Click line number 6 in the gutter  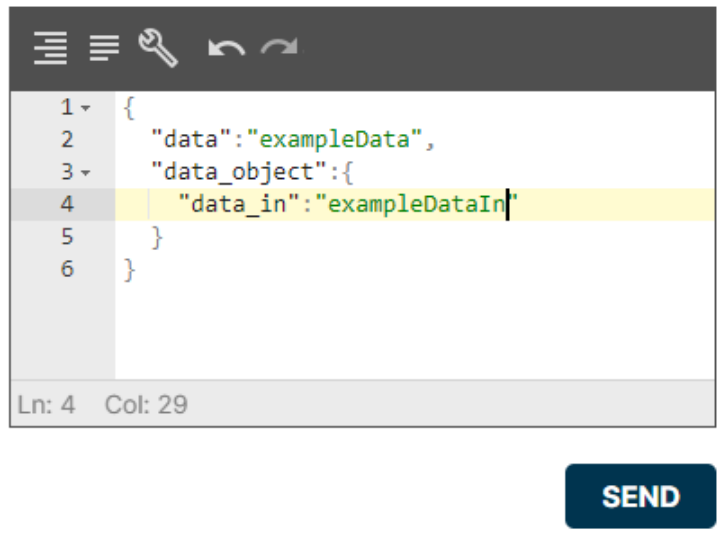click(66, 269)
